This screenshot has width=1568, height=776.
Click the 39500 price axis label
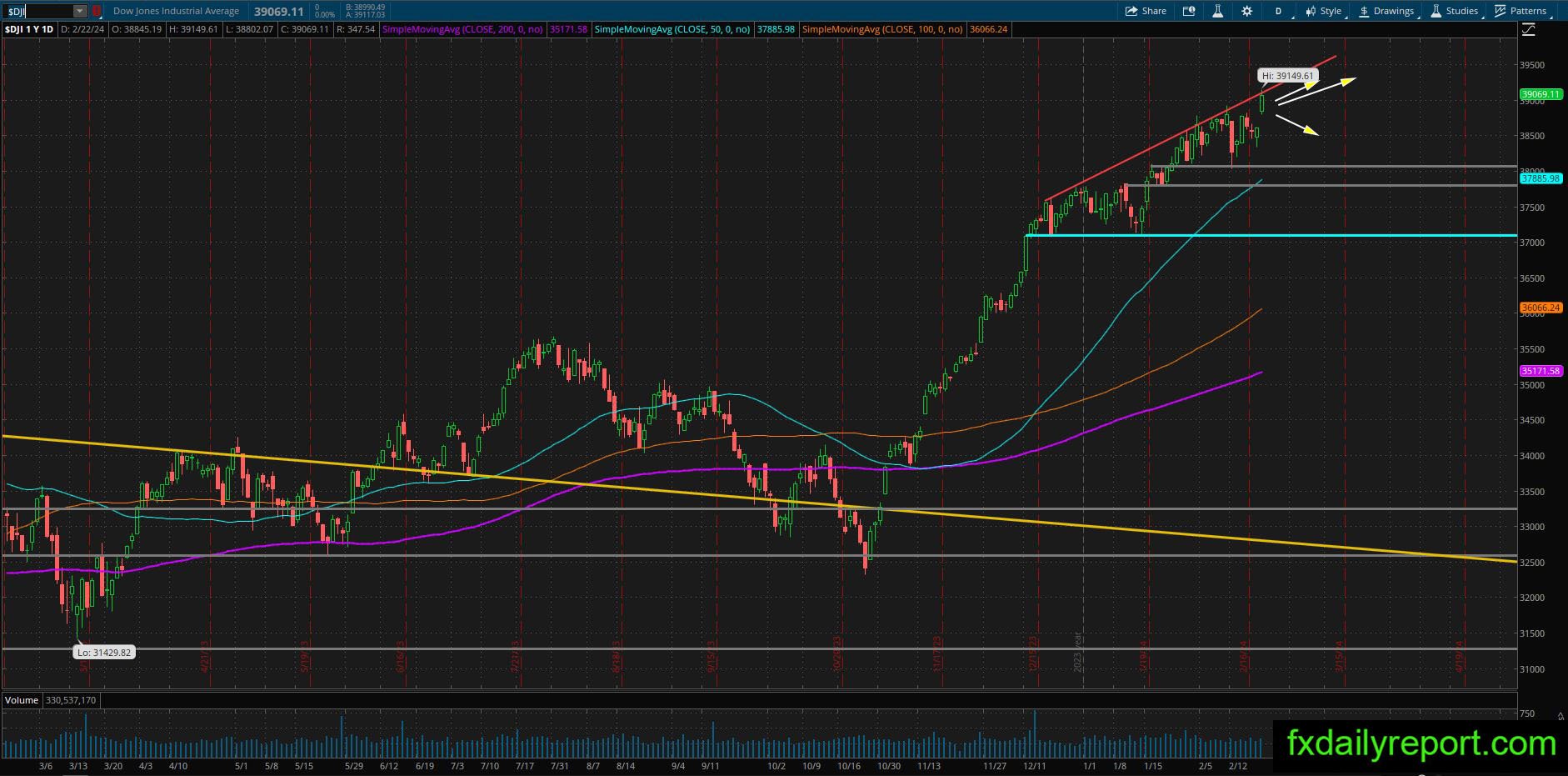[1533, 65]
